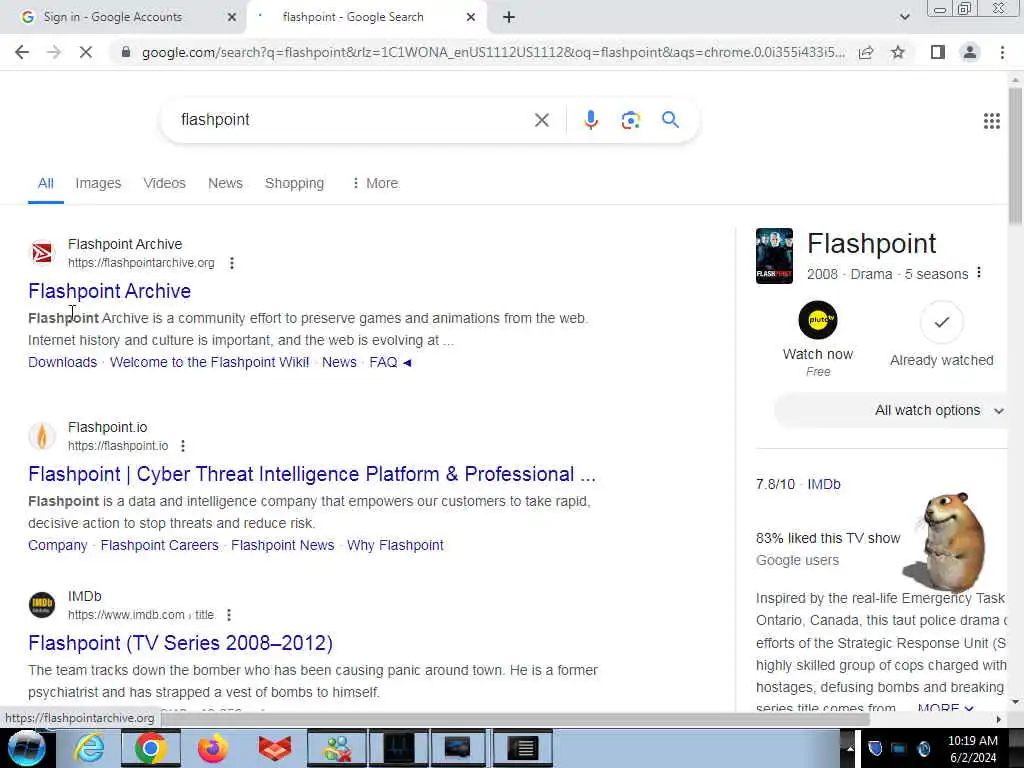Open options in Flashpoint knowledge panel
This screenshot has height=768, width=1024.
point(978,273)
